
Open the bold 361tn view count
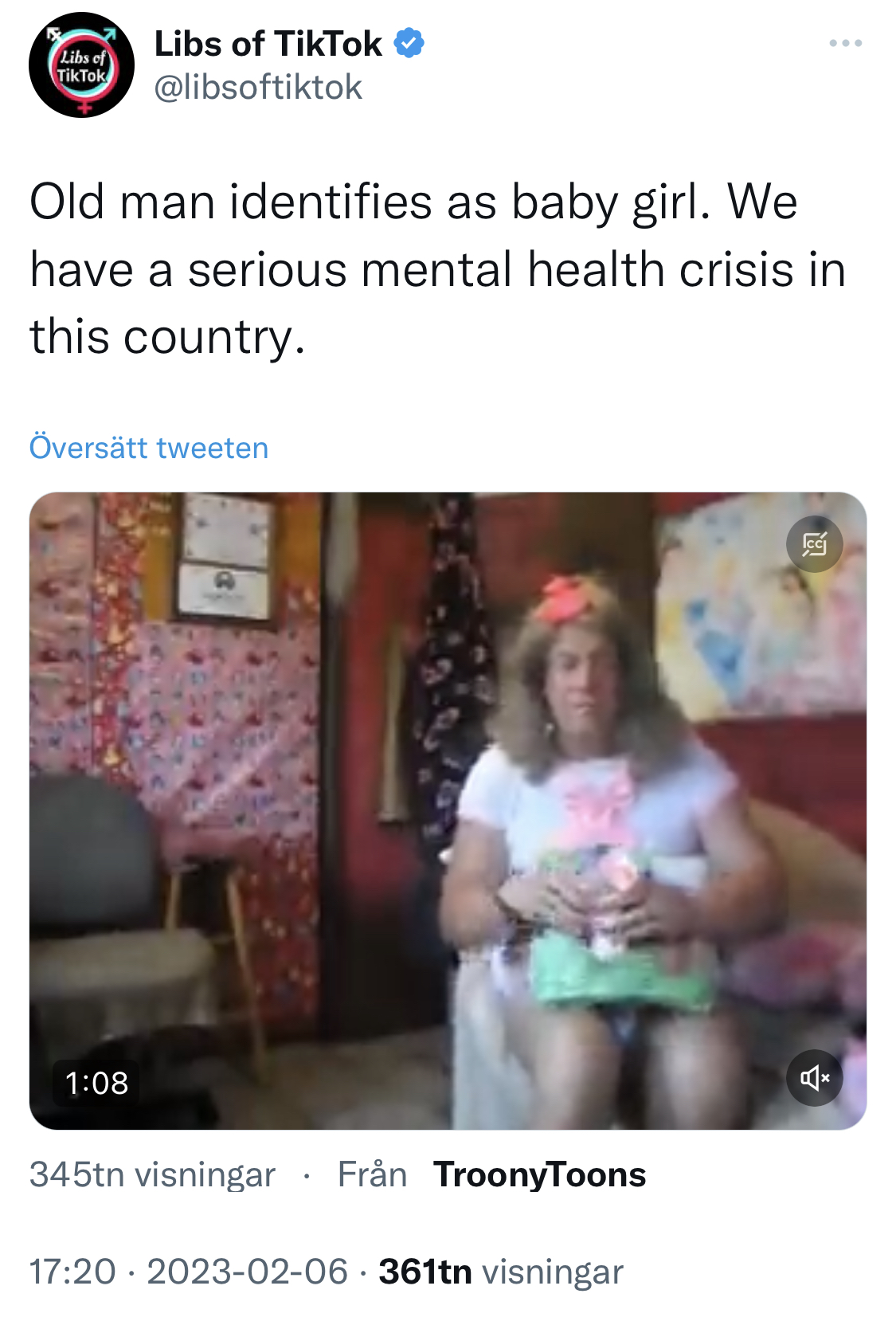[425, 1272]
